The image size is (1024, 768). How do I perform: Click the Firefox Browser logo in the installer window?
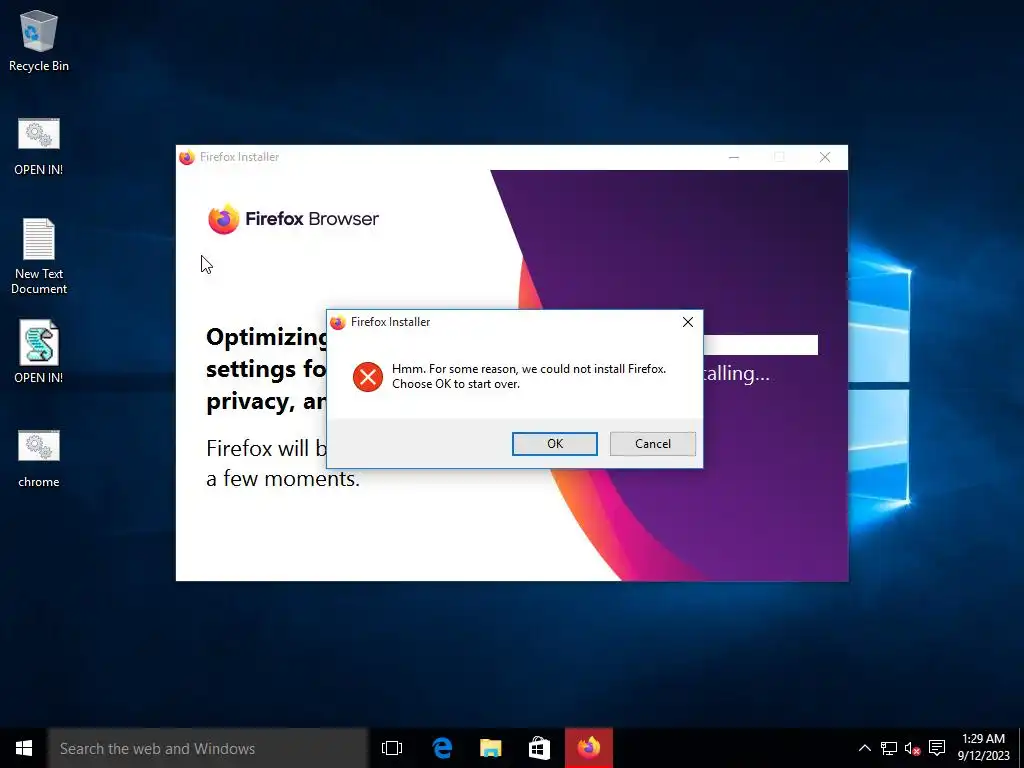point(293,219)
